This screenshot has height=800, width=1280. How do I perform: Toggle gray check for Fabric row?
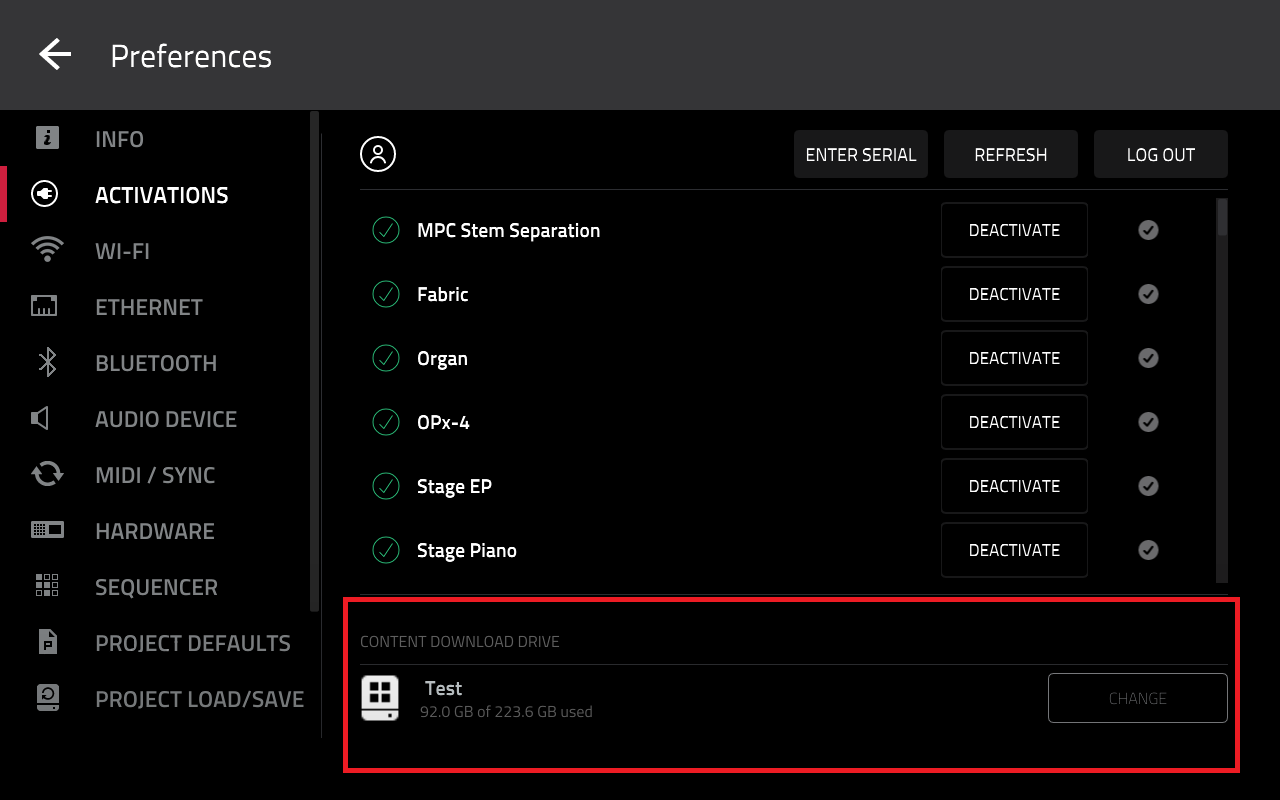pyautogui.click(x=1148, y=294)
